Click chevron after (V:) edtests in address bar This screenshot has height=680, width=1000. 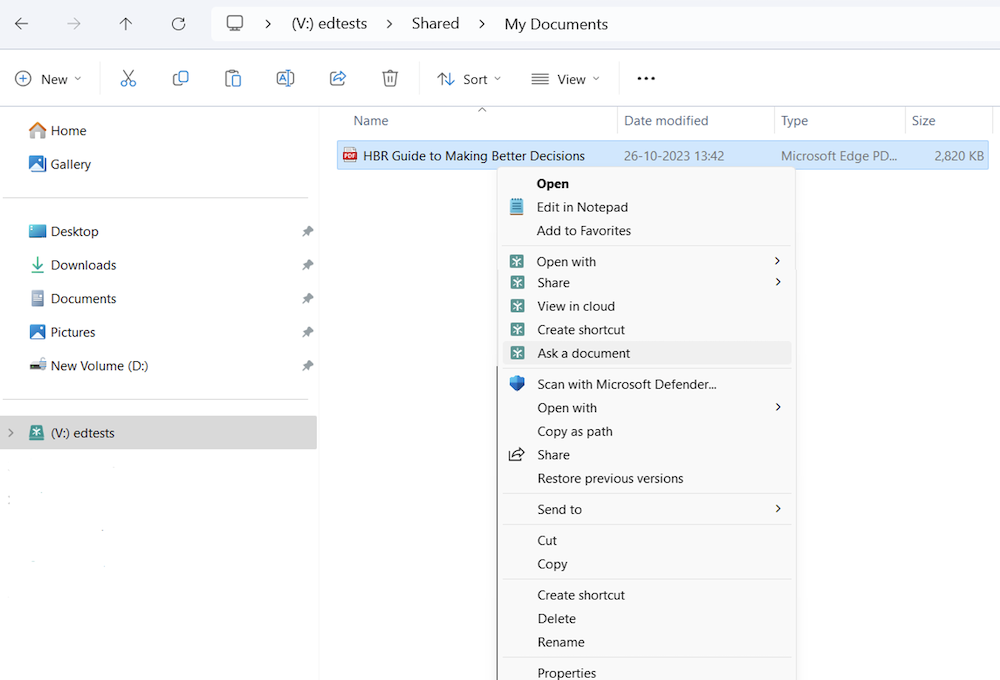point(389,24)
